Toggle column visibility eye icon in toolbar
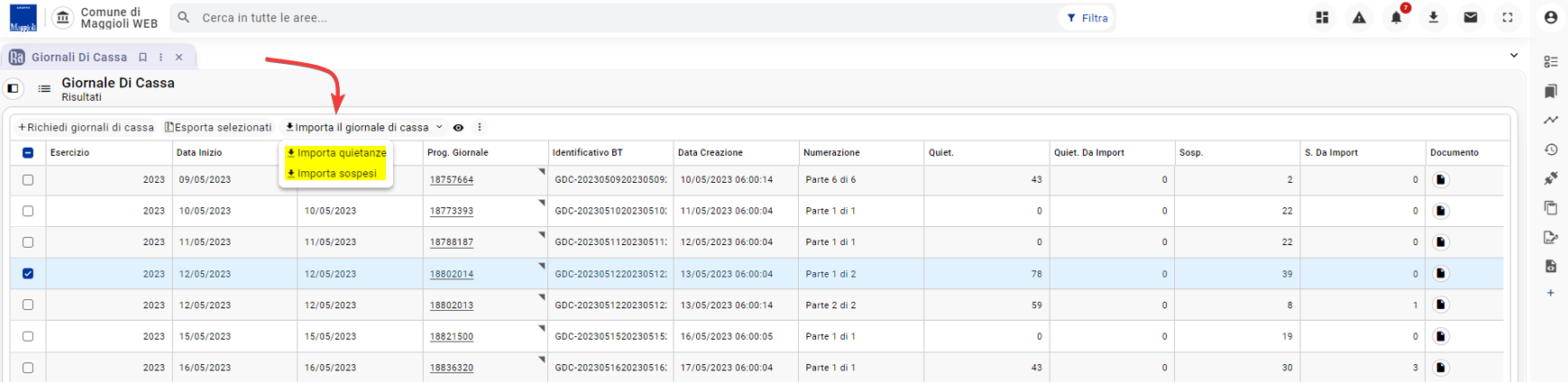This screenshot has height=382, width=1568. pyautogui.click(x=458, y=128)
